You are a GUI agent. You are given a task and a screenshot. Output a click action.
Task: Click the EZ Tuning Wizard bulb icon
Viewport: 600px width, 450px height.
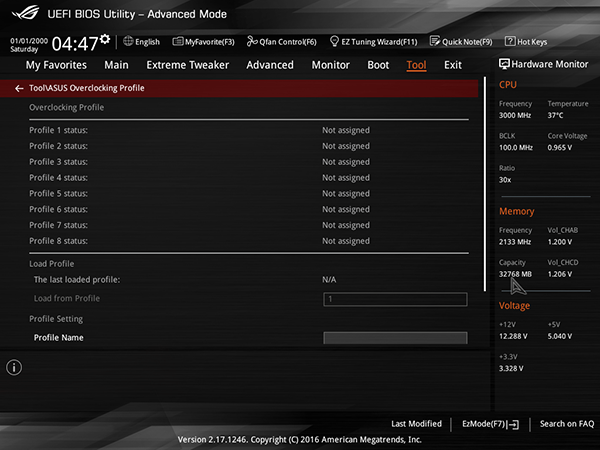tap(334, 41)
